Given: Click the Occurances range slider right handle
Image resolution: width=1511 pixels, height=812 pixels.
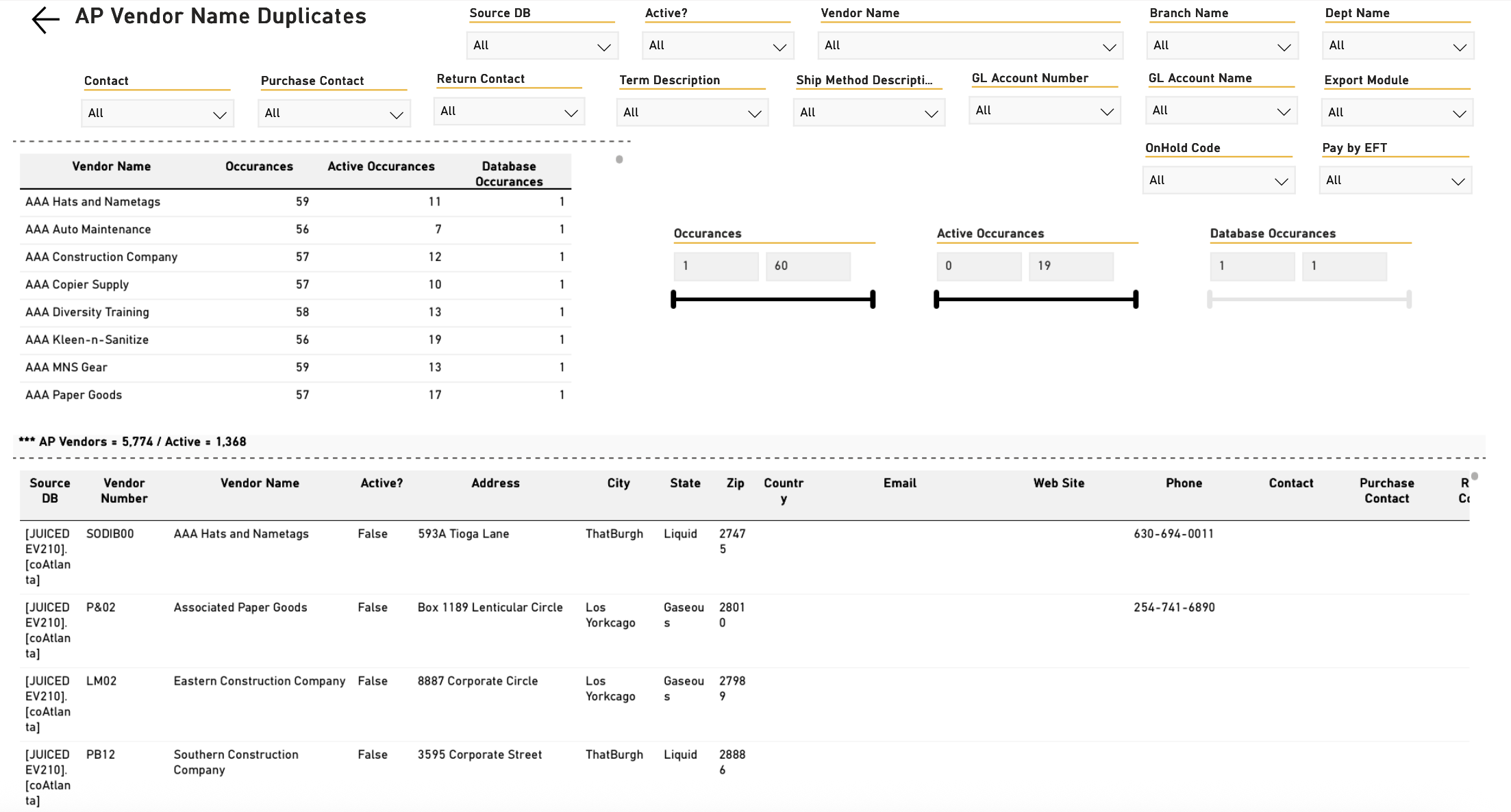Looking at the screenshot, I should click(x=873, y=299).
